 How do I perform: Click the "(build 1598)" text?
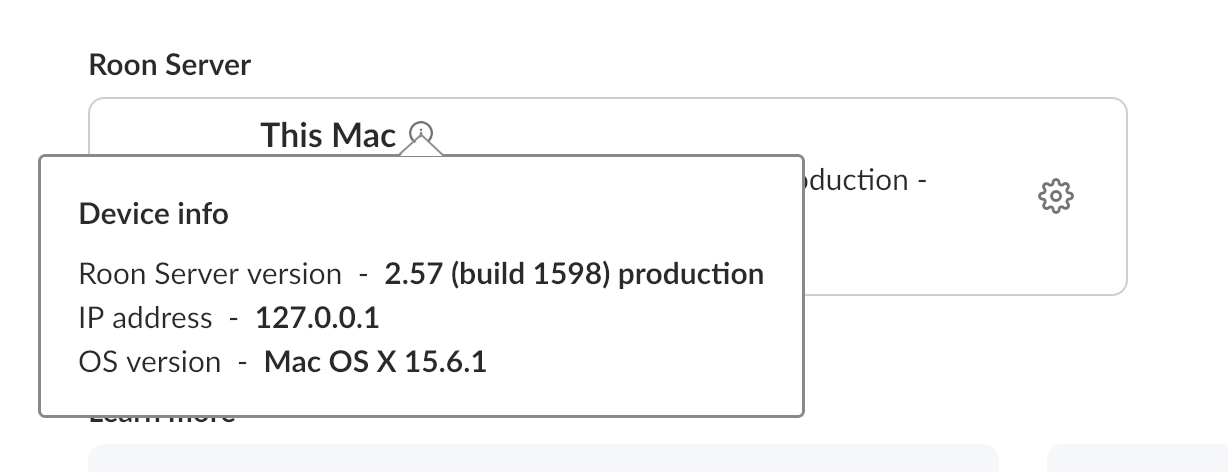pyautogui.click(x=530, y=274)
